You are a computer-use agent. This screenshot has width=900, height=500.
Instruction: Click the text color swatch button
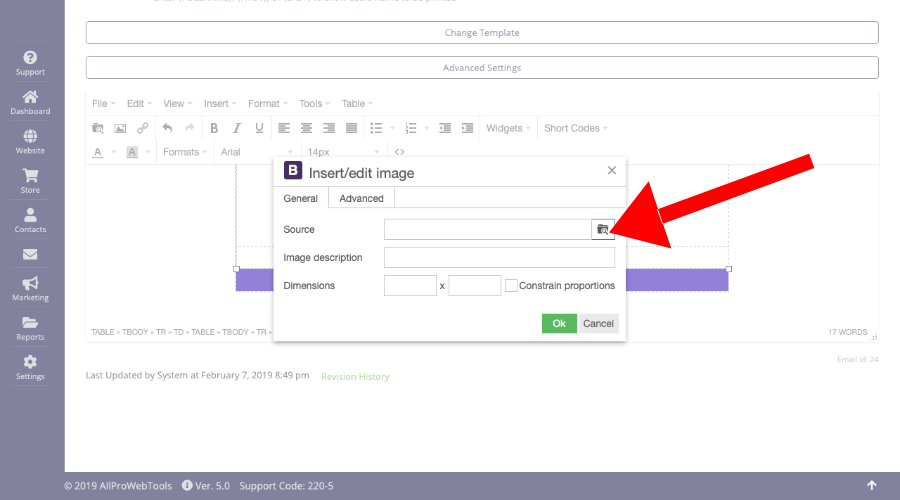pos(98,152)
